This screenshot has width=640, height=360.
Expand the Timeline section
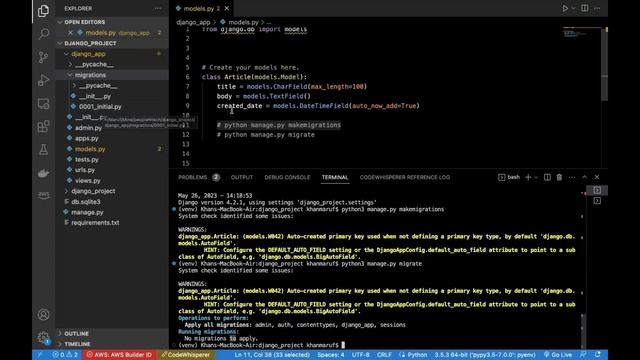pos(77,344)
